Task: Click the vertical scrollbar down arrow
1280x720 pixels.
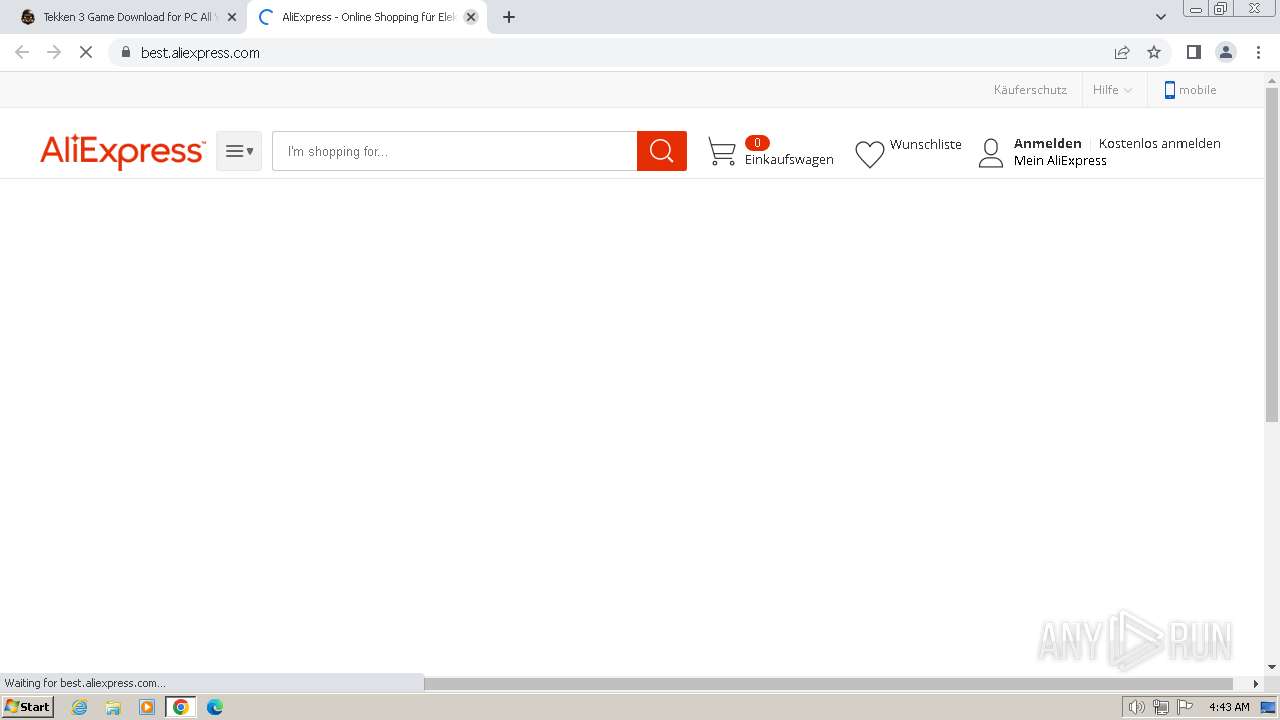Action: [x=1272, y=667]
